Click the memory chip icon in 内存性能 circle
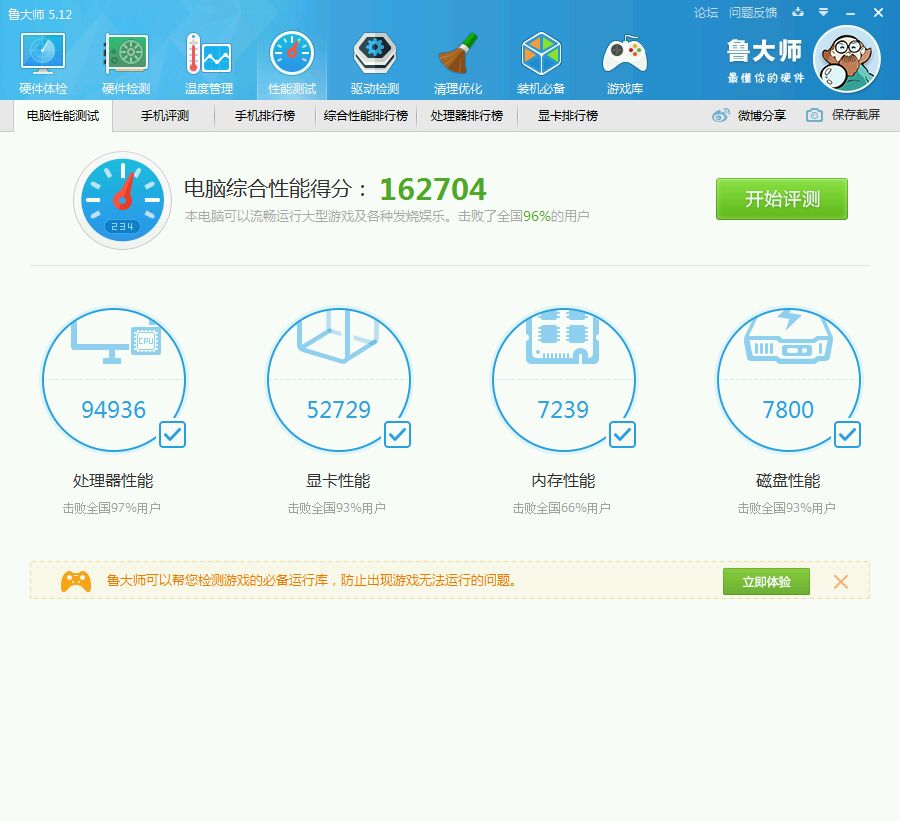Viewport: 900px width, 821px height. pos(562,337)
